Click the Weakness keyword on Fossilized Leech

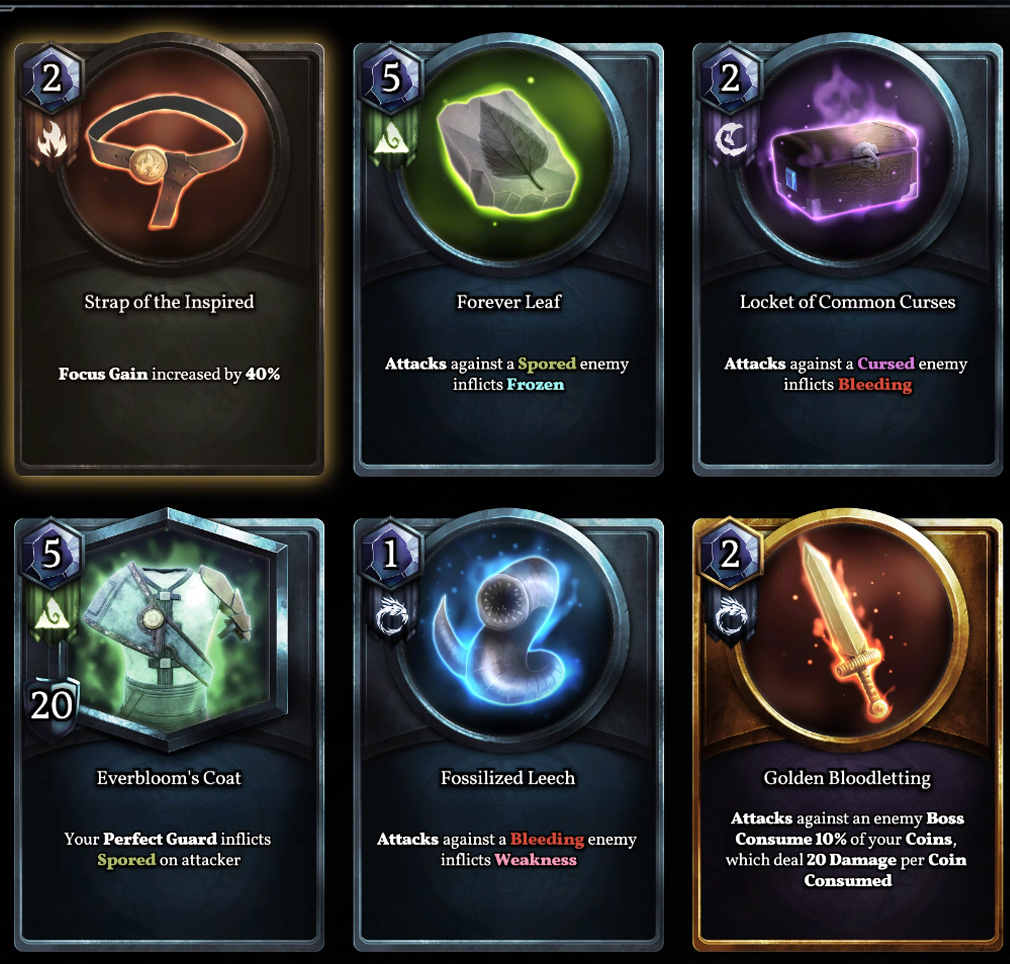[x=535, y=860]
